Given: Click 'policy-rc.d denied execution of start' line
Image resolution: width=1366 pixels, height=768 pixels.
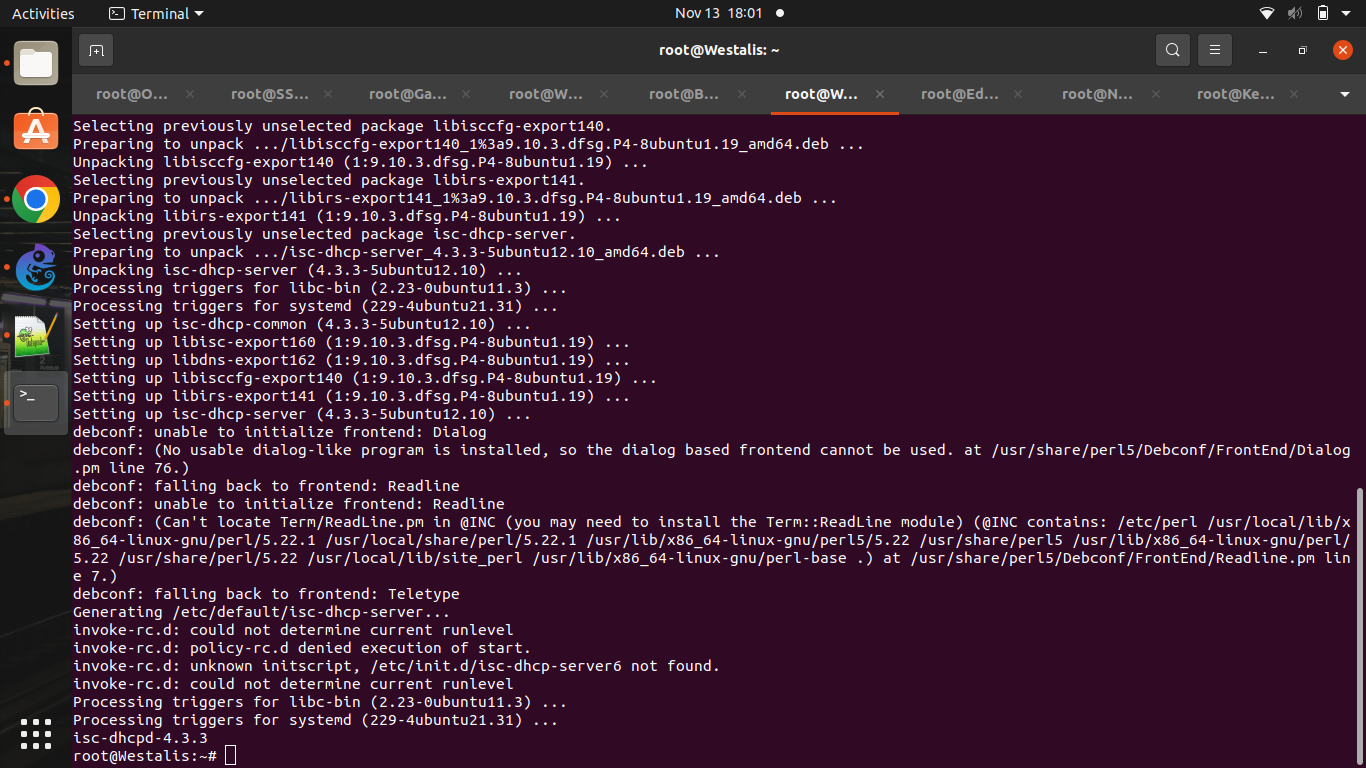Looking at the screenshot, I should click(302, 648).
